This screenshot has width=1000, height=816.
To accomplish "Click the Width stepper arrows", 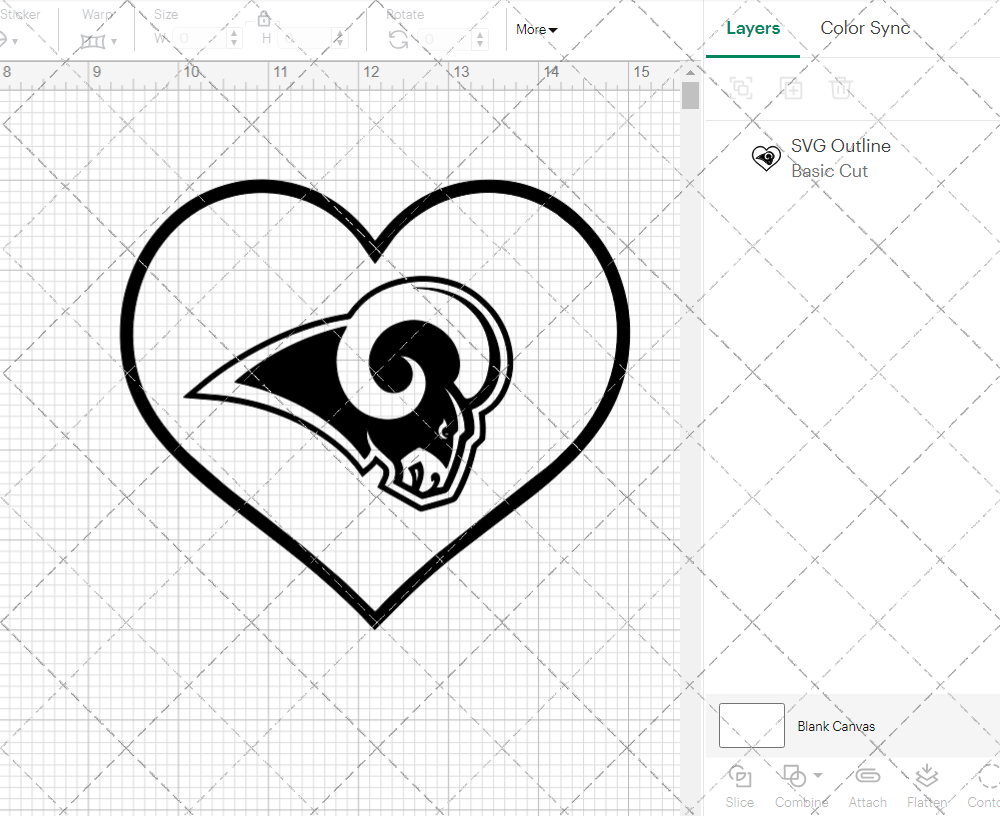I will (x=234, y=39).
